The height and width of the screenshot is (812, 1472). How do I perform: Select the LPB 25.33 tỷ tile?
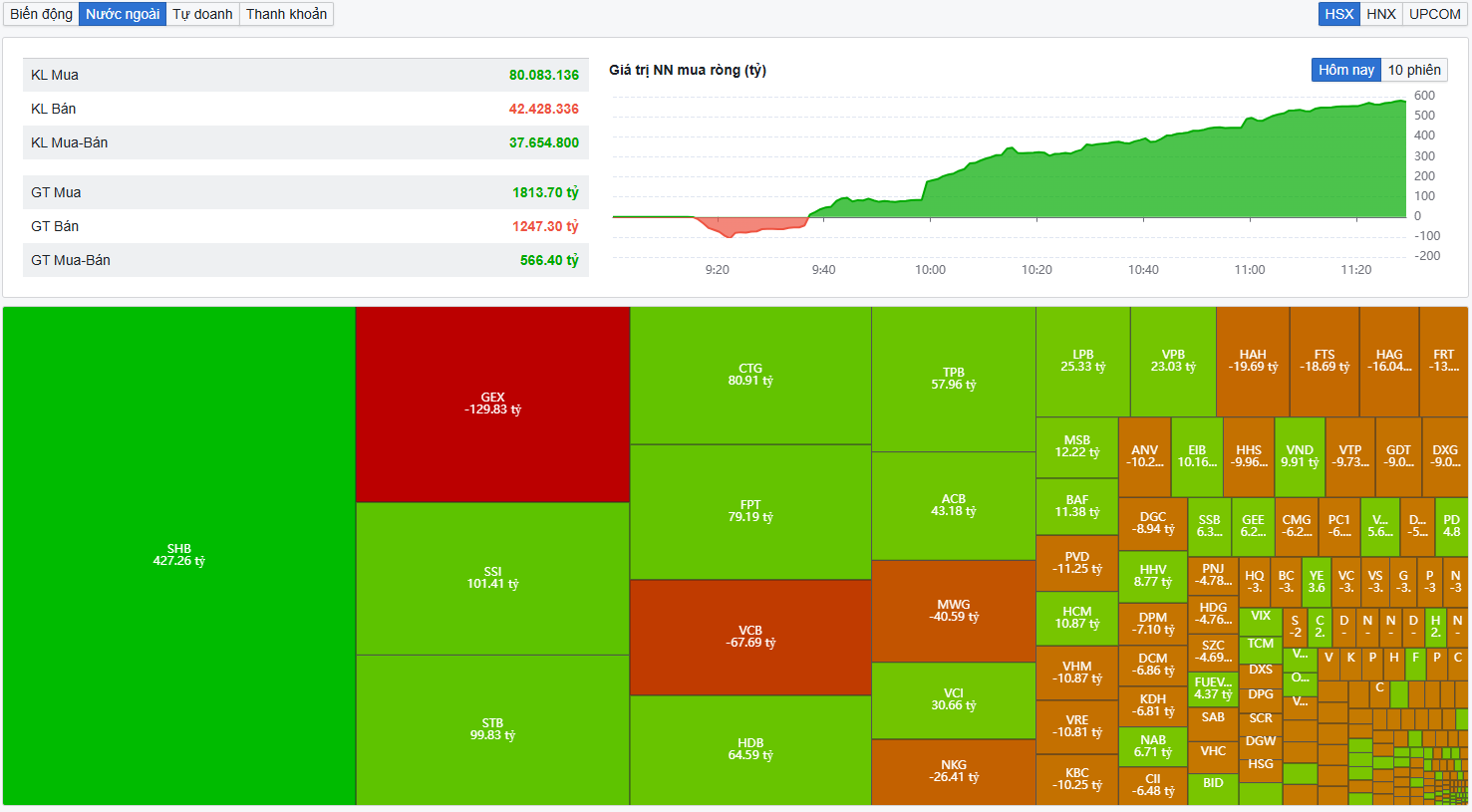[x=1083, y=362]
